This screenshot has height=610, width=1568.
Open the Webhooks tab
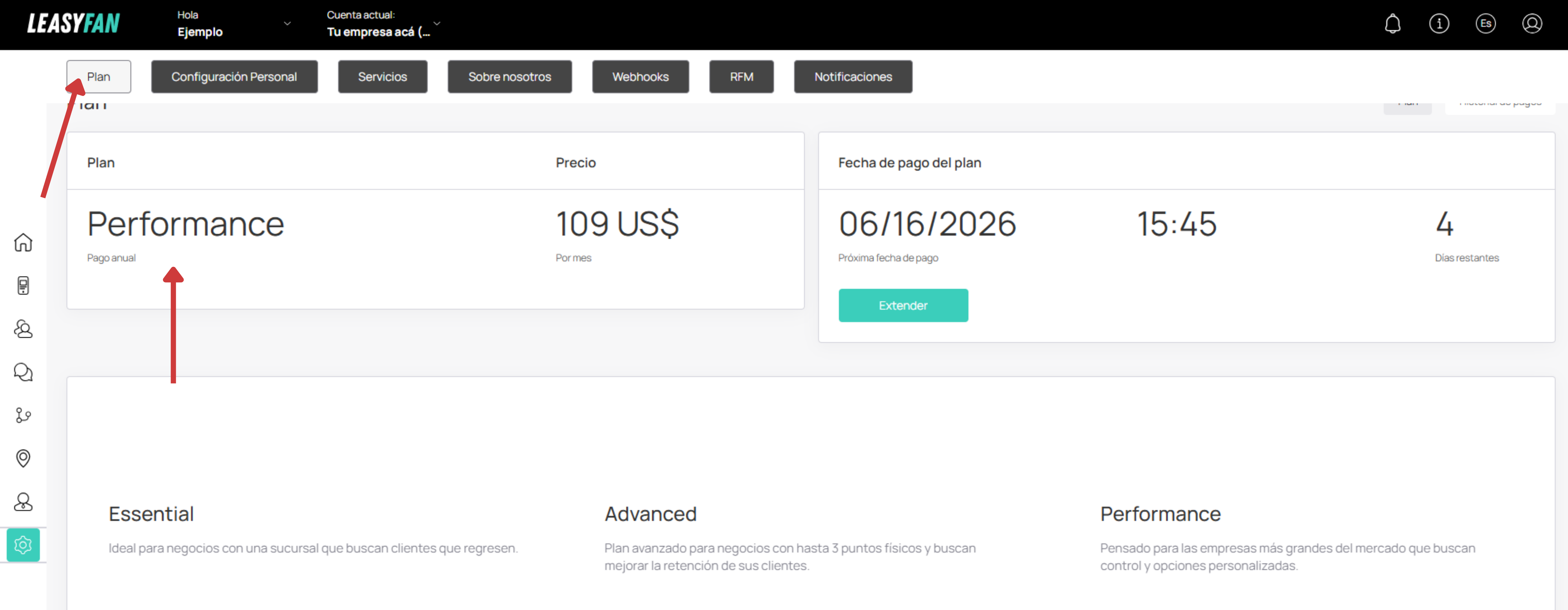[640, 77]
